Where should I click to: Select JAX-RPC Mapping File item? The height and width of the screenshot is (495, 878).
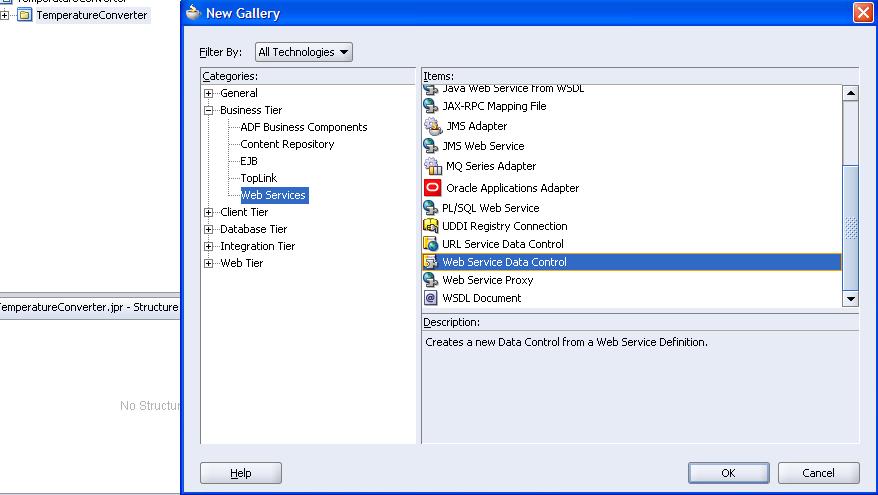coord(494,106)
